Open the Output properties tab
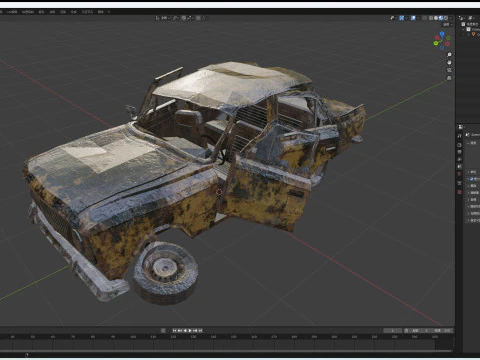The width and height of the screenshot is (480, 360). tap(459, 152)
